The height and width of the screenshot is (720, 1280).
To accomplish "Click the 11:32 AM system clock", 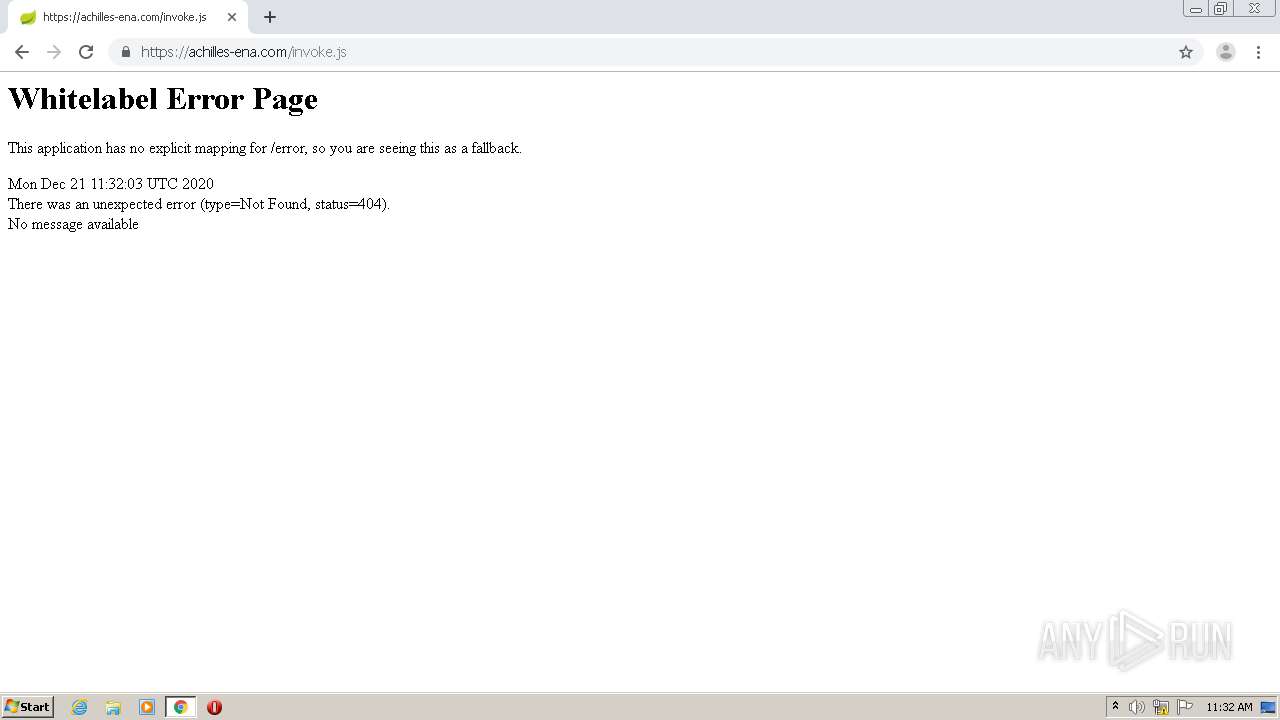I will (1229, 707).
